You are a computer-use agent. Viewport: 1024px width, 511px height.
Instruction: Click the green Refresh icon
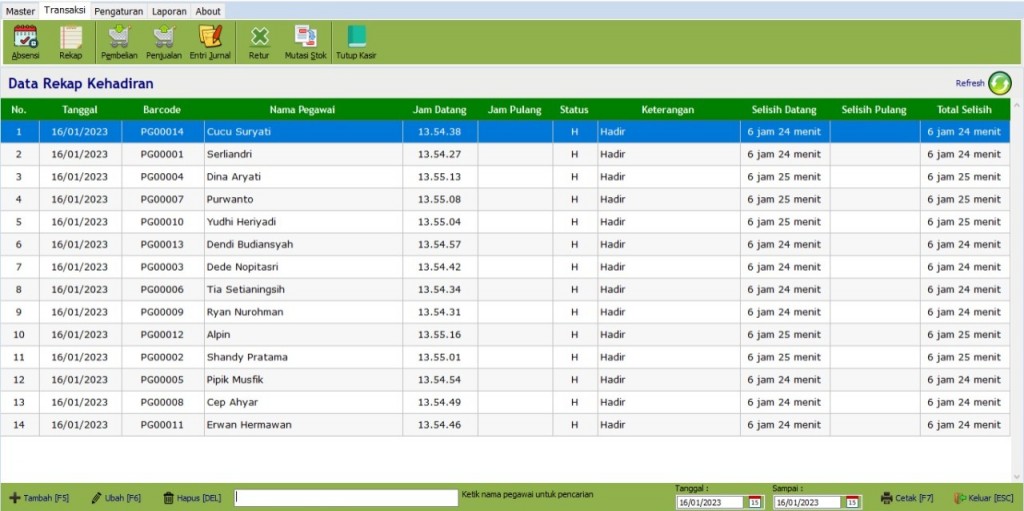999,83
